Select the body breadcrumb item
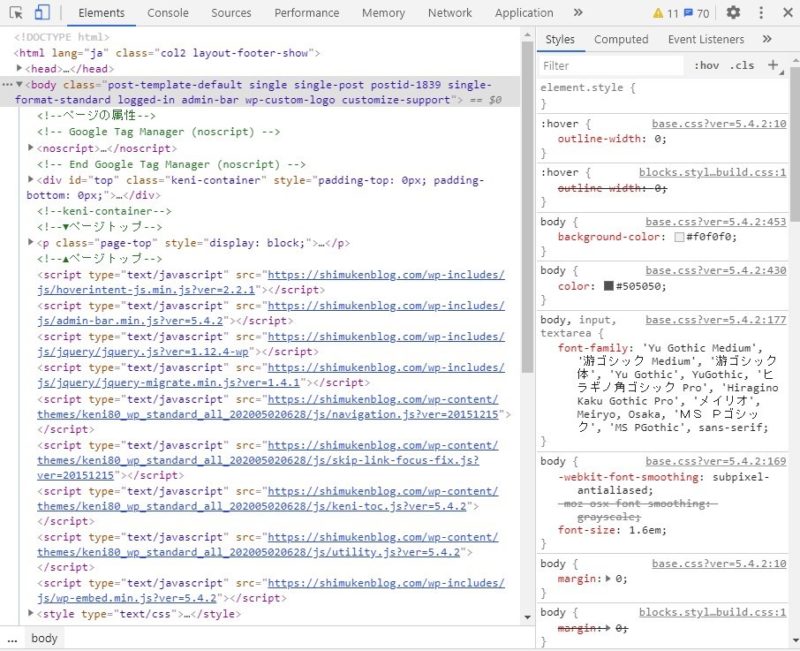The width and height of the screenshot is (800, 651). (44, 638)
